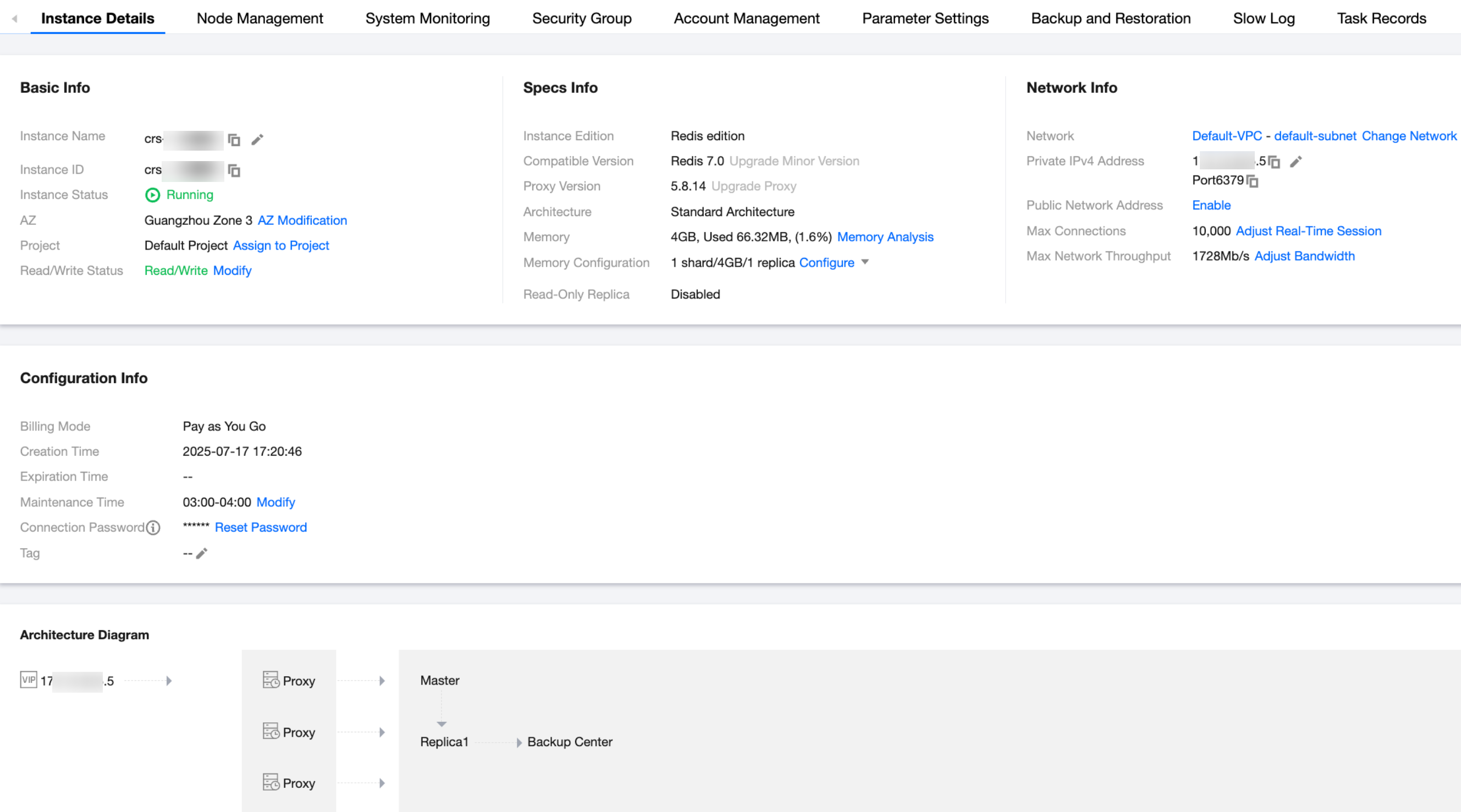Click the Connection Password info icon
The height and width of the screenshot is (812, 1461).
click(152, 528)
